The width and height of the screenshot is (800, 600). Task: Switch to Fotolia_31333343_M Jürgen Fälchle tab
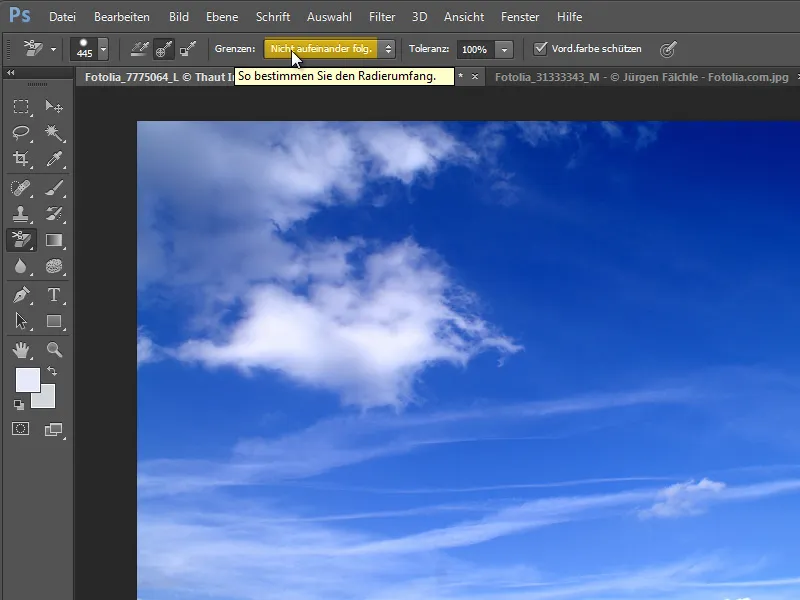click(641, 77)
